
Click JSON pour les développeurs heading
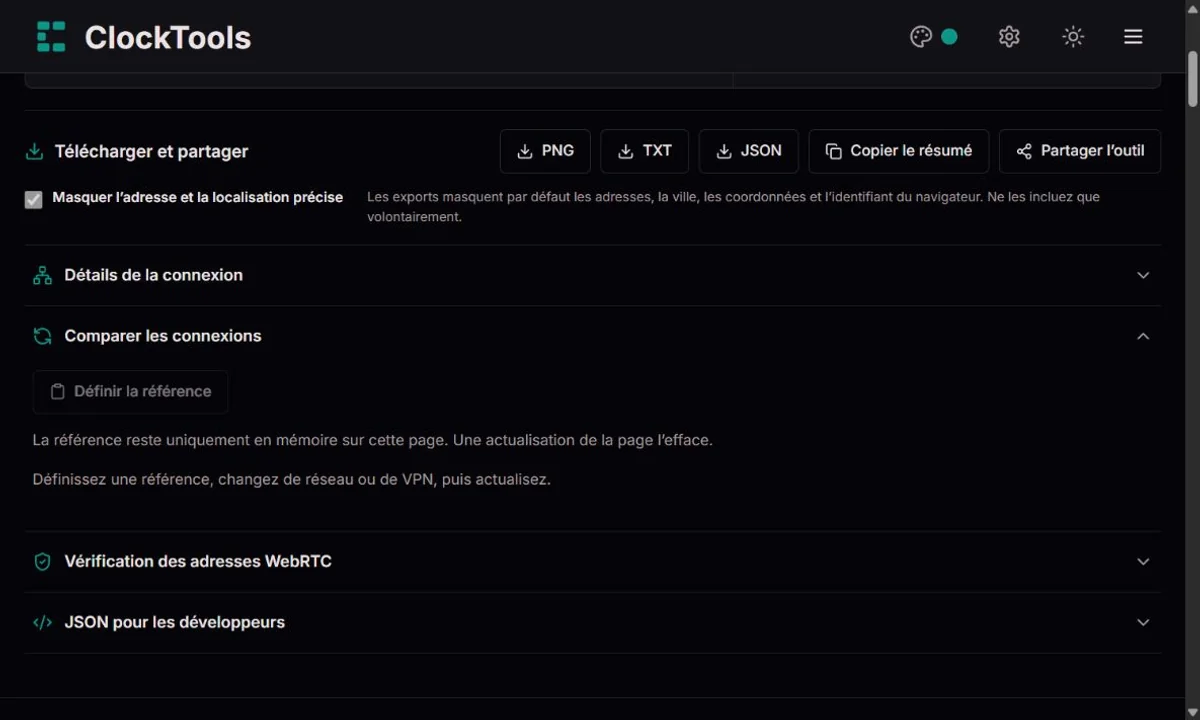pyautogui.click(x=175, y=622)
